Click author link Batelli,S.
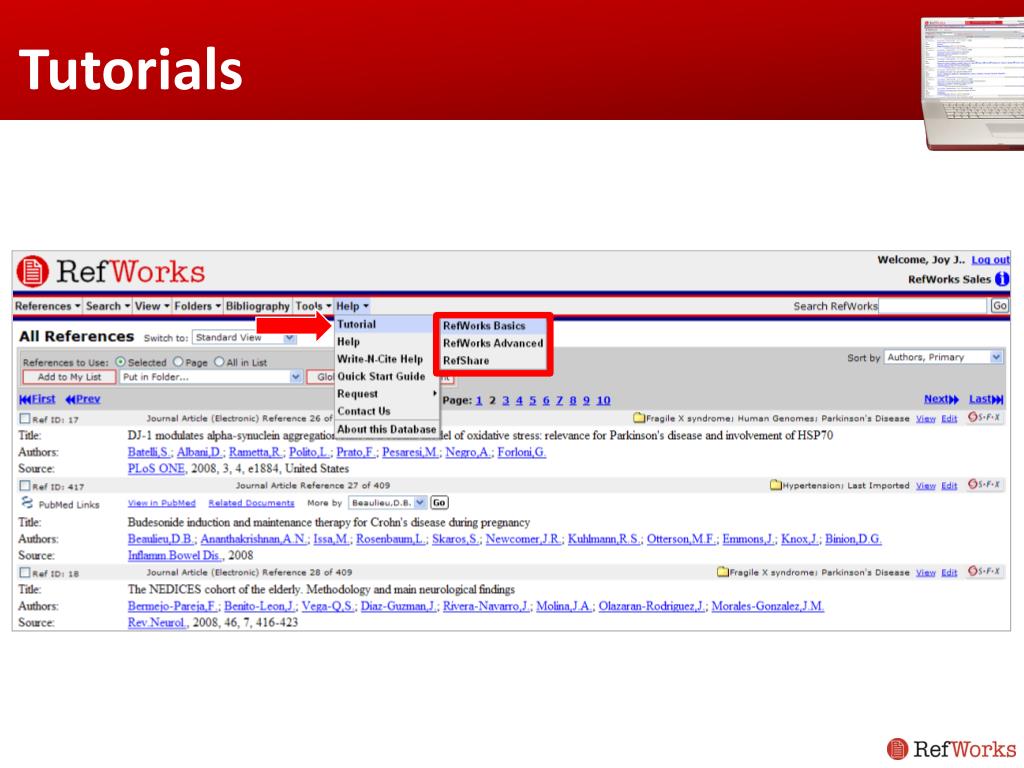The height and width of the screenshot is (768, 1024). click(150, 452)
